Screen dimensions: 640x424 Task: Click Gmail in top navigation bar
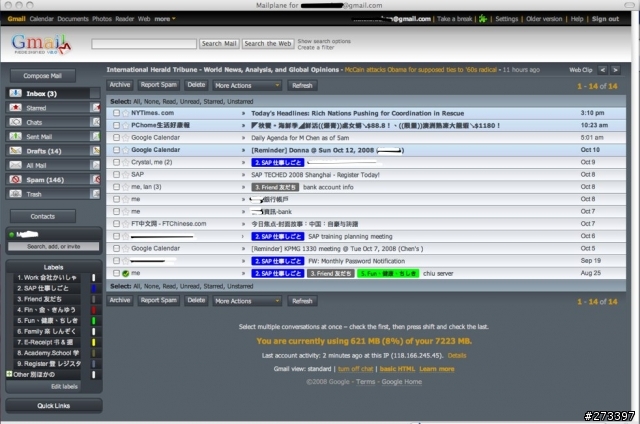tap(16, 19)
